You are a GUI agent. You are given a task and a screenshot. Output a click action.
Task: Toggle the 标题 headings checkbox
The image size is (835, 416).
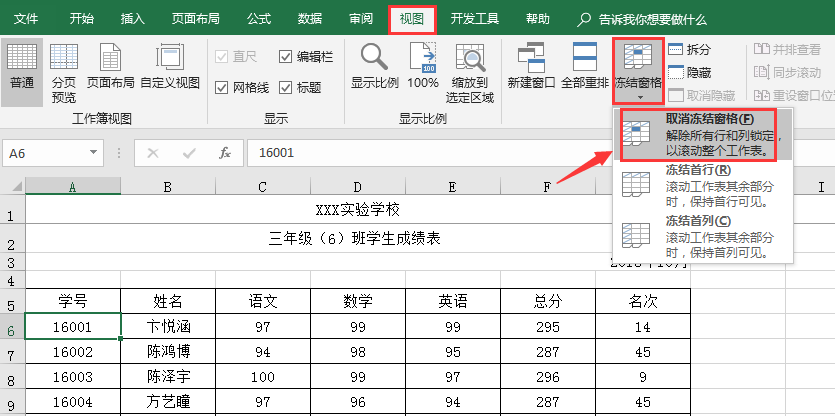click(x=285, y=87)
